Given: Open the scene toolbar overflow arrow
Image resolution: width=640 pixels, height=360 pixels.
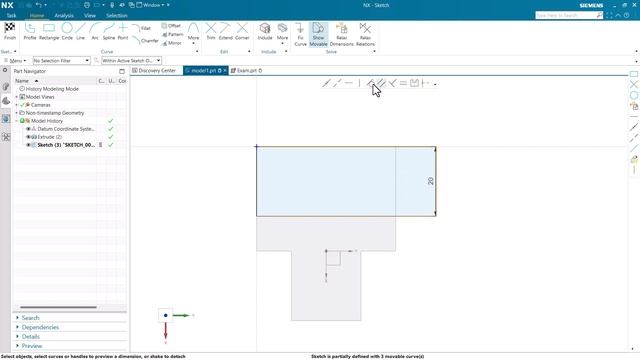Looking at the screenshot, I should point(435,84).
